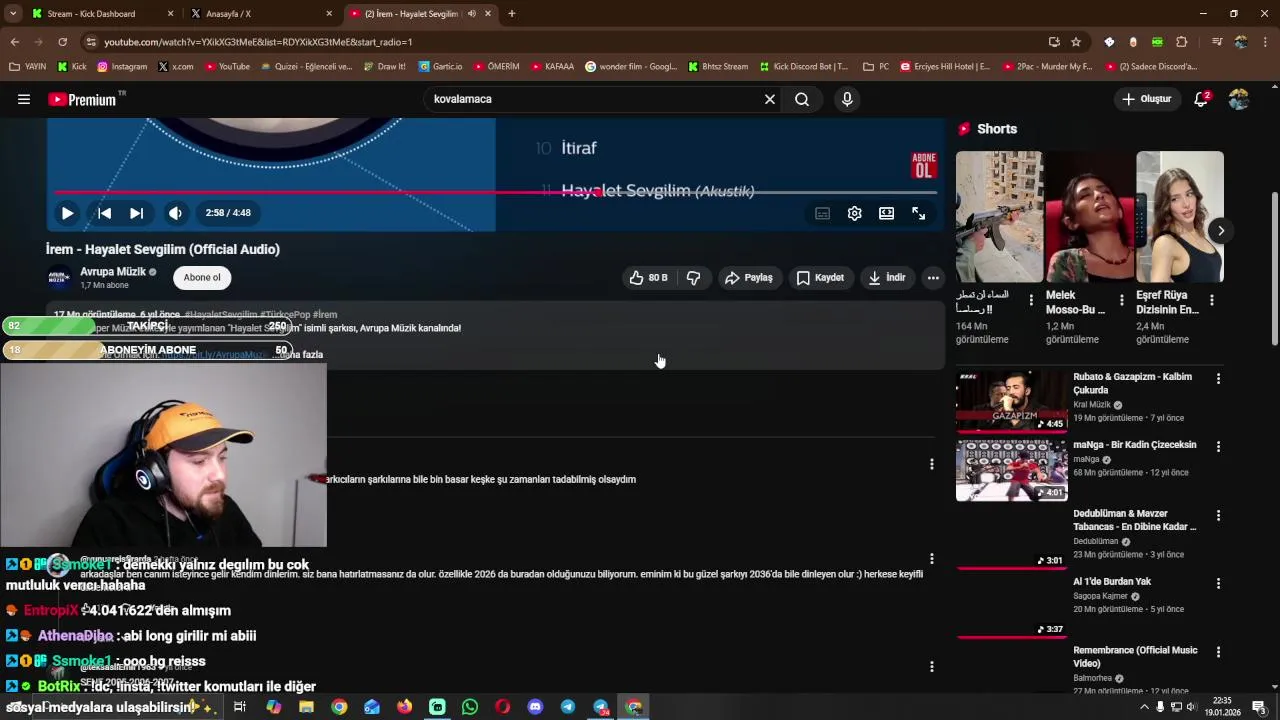Open Discord from the taskbar
This screenshot has width=1280, height=720.
pyautogui.click(x=535, y=707)
